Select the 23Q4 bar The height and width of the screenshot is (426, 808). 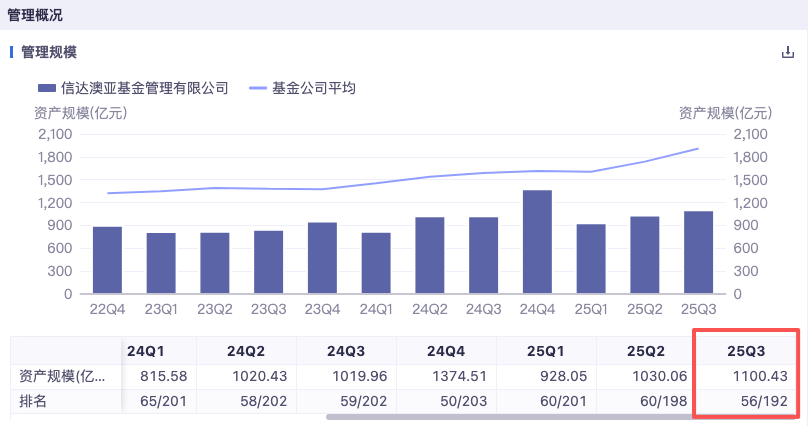(322, 258)
